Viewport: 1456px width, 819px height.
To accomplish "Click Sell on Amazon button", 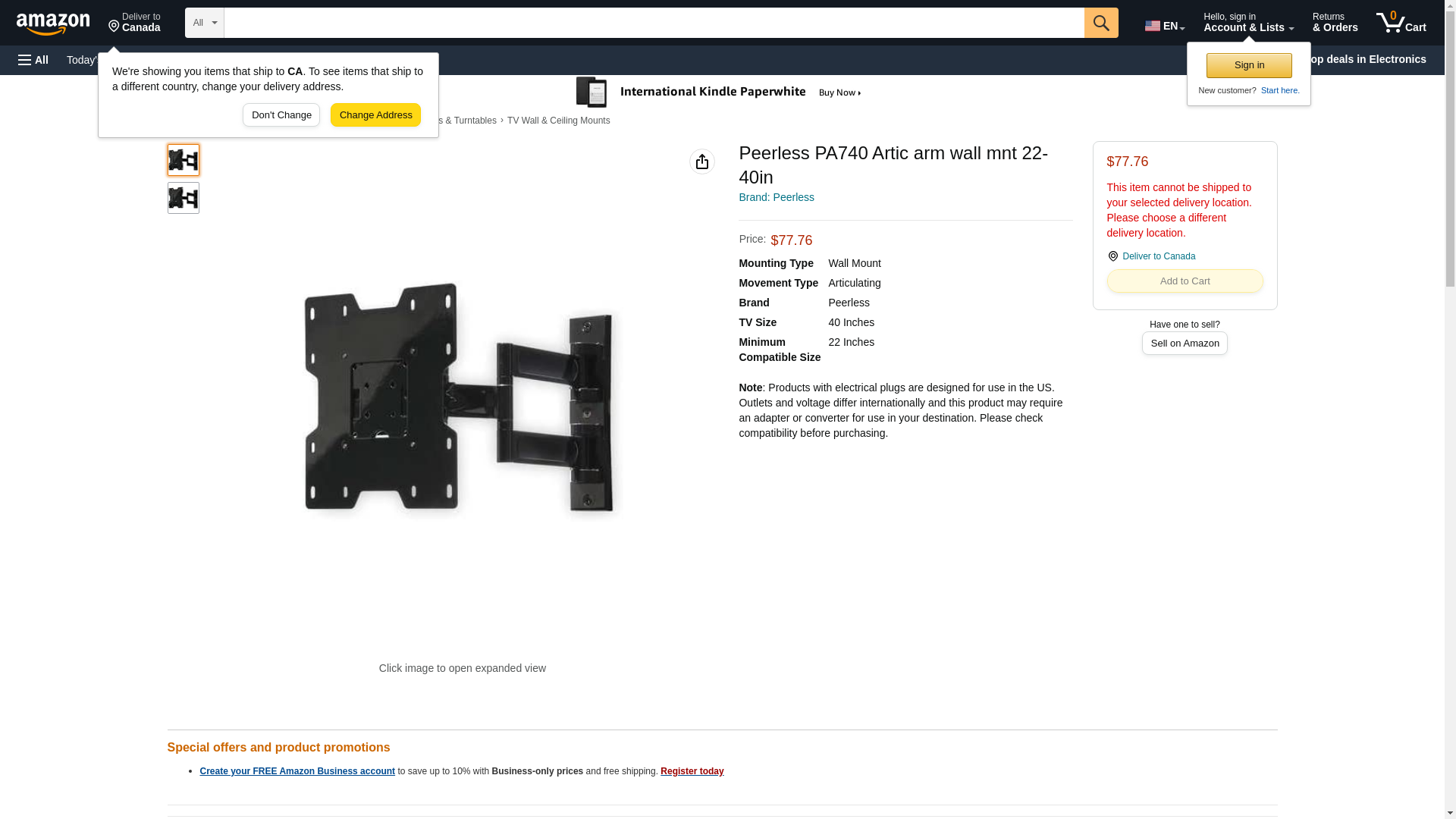I will coord(1185,344).
